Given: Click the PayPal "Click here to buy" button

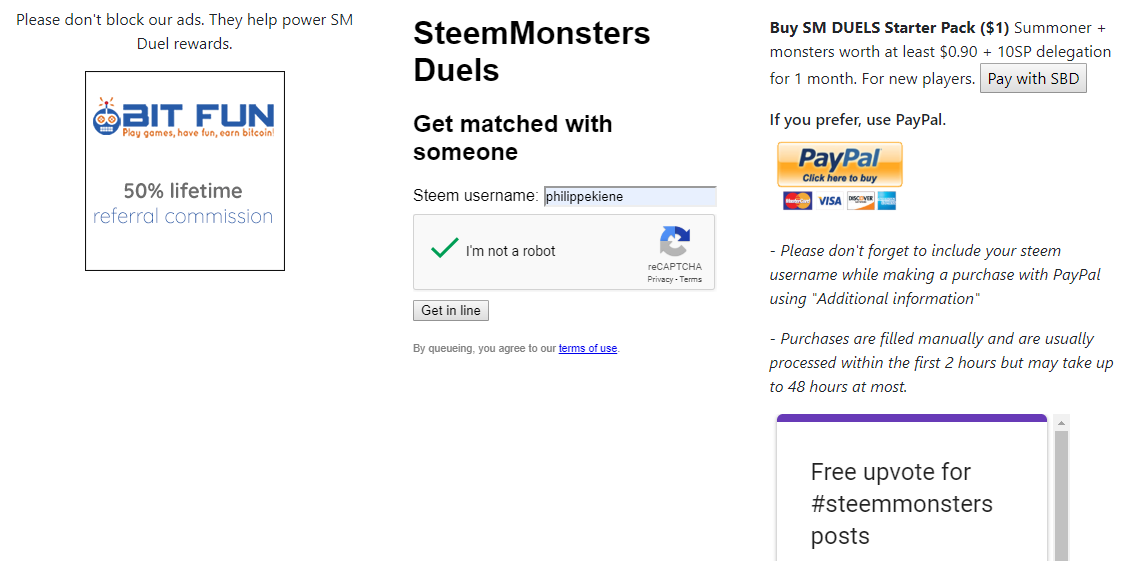Looking at the screenshot, I should coord(839,164).
